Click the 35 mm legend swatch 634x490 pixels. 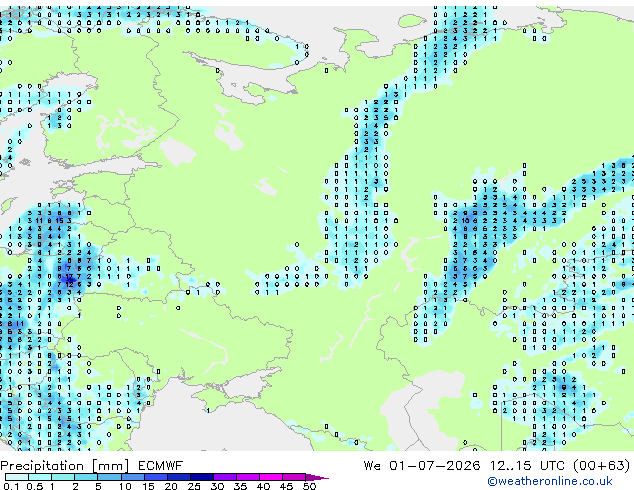[247, 477]
